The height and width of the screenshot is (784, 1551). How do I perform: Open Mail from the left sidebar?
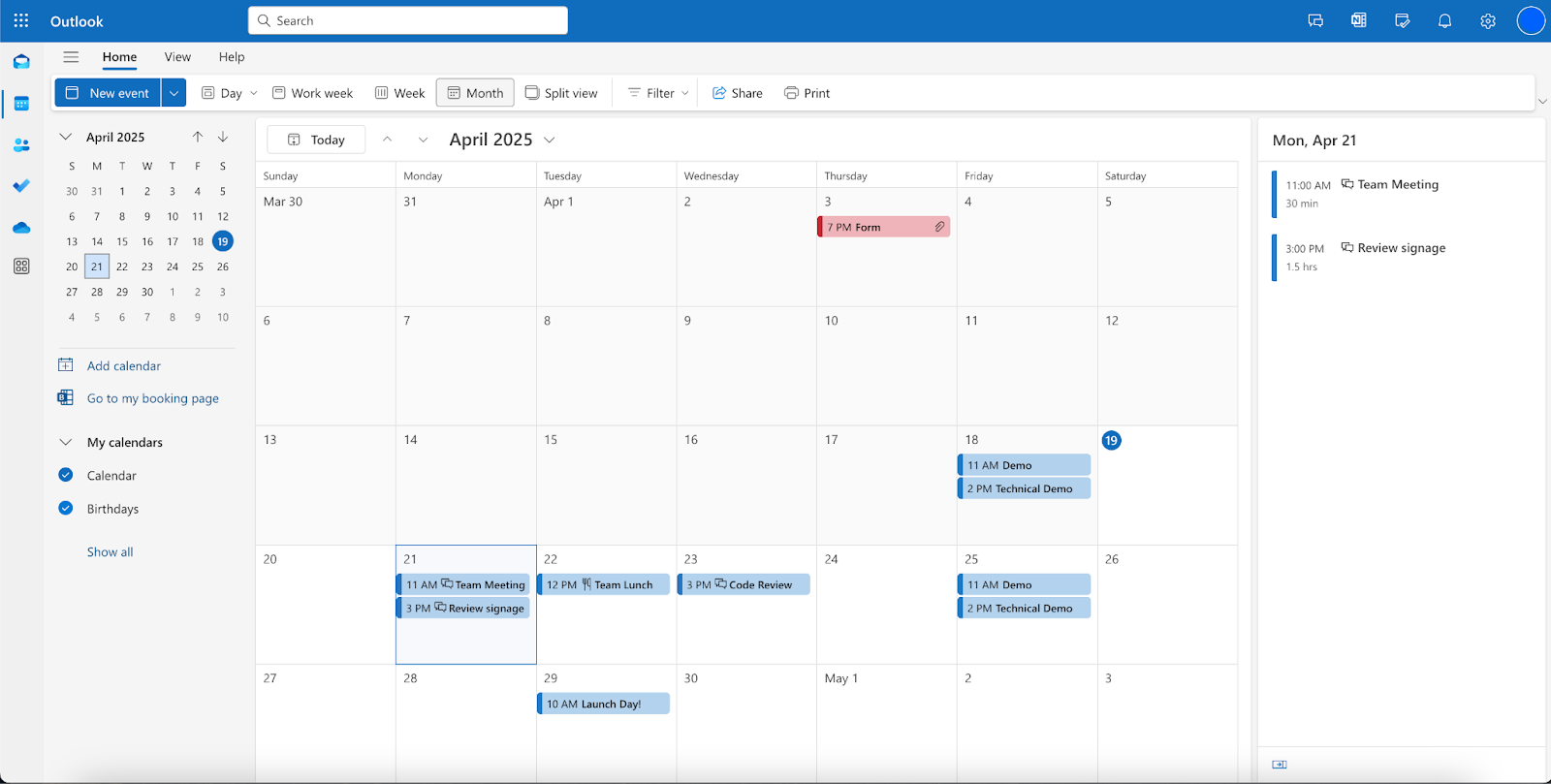tap(21, 61)
